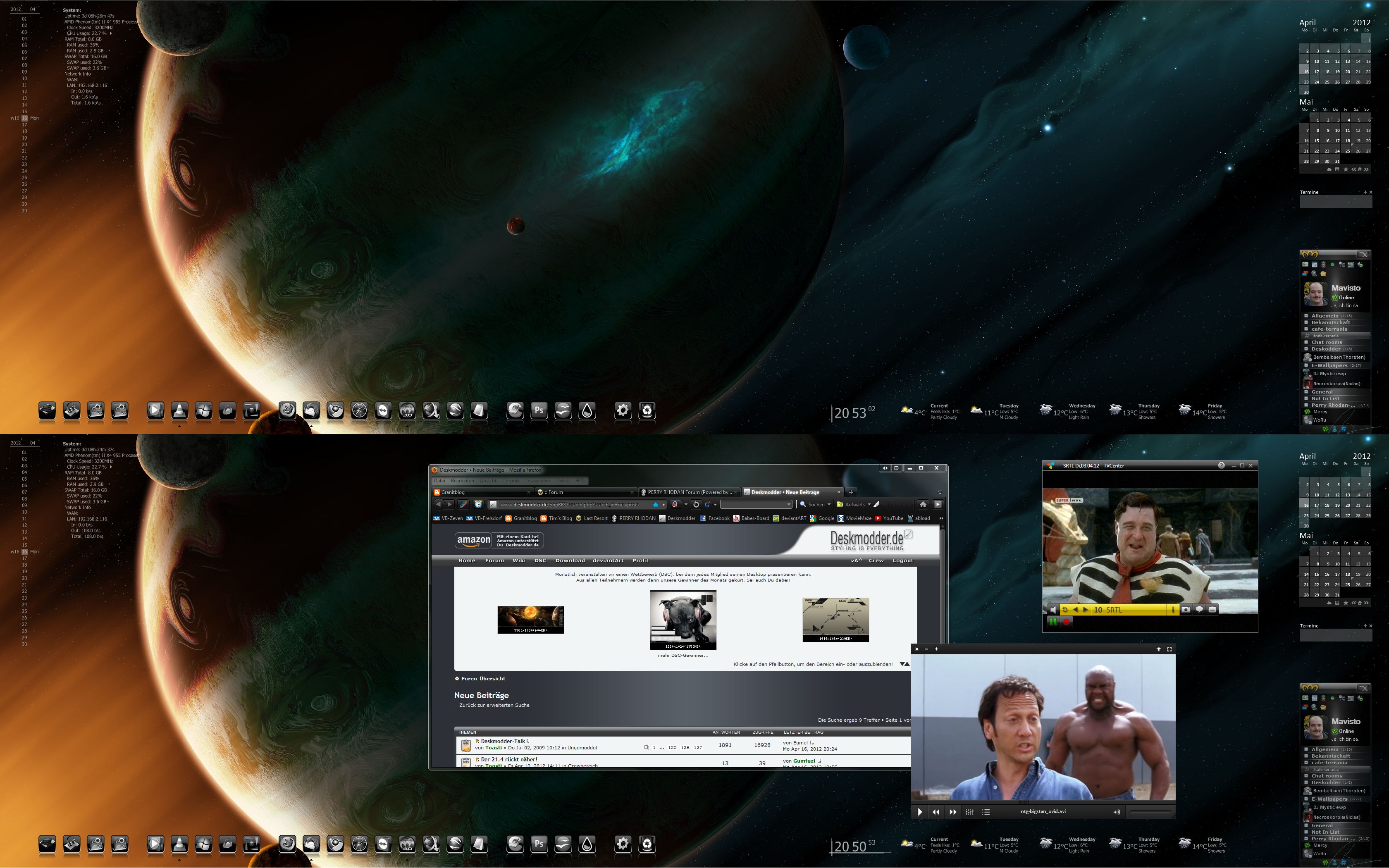Fast-forward the ntg-bigstan_xvid.avi video
Image resolution: width=1389 pixels, height=868 pixels.
coord(953,812)
